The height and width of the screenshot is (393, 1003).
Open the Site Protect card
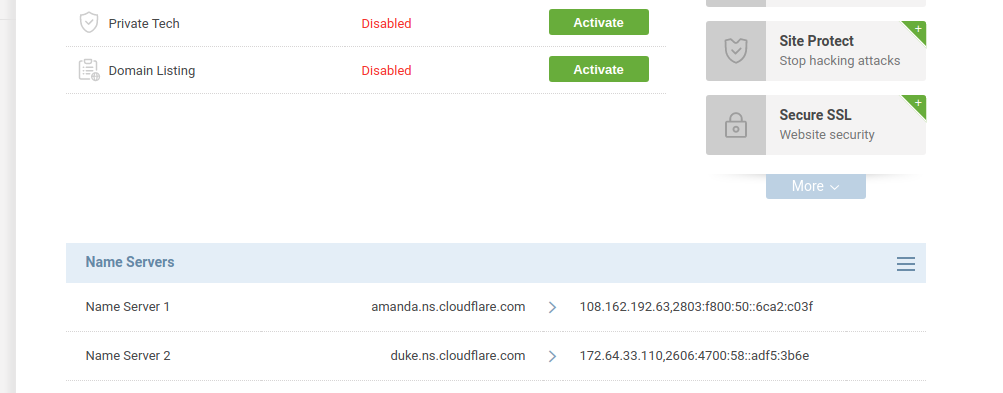816,51
